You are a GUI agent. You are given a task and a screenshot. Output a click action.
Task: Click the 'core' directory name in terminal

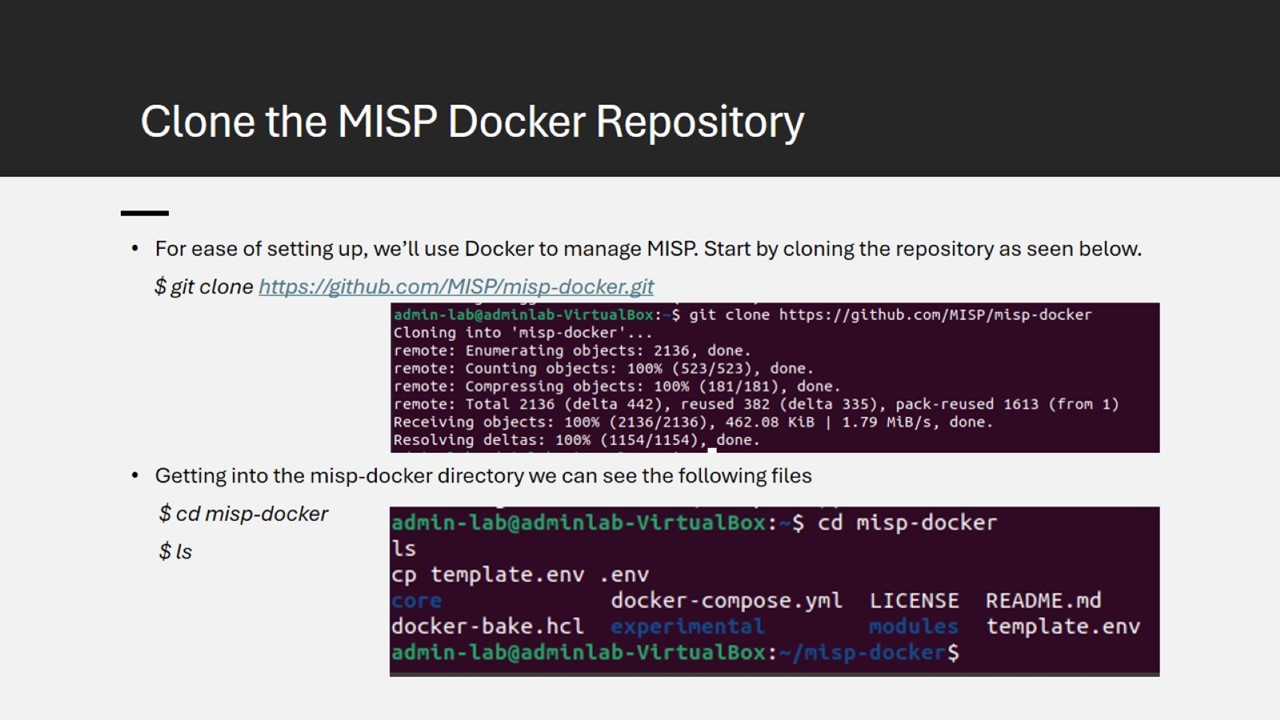tap(416, 601)
